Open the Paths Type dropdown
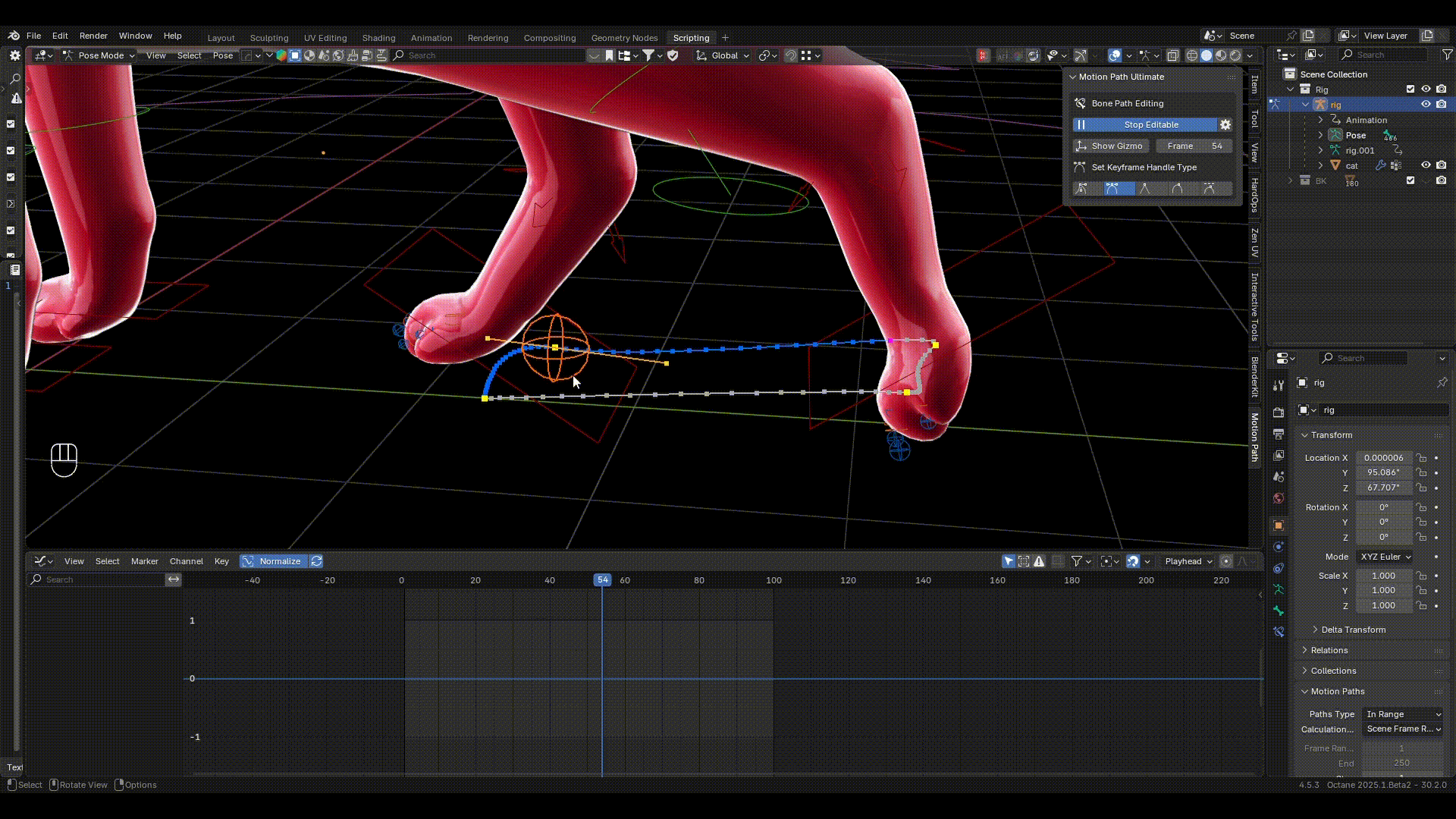 (1403, 714)
